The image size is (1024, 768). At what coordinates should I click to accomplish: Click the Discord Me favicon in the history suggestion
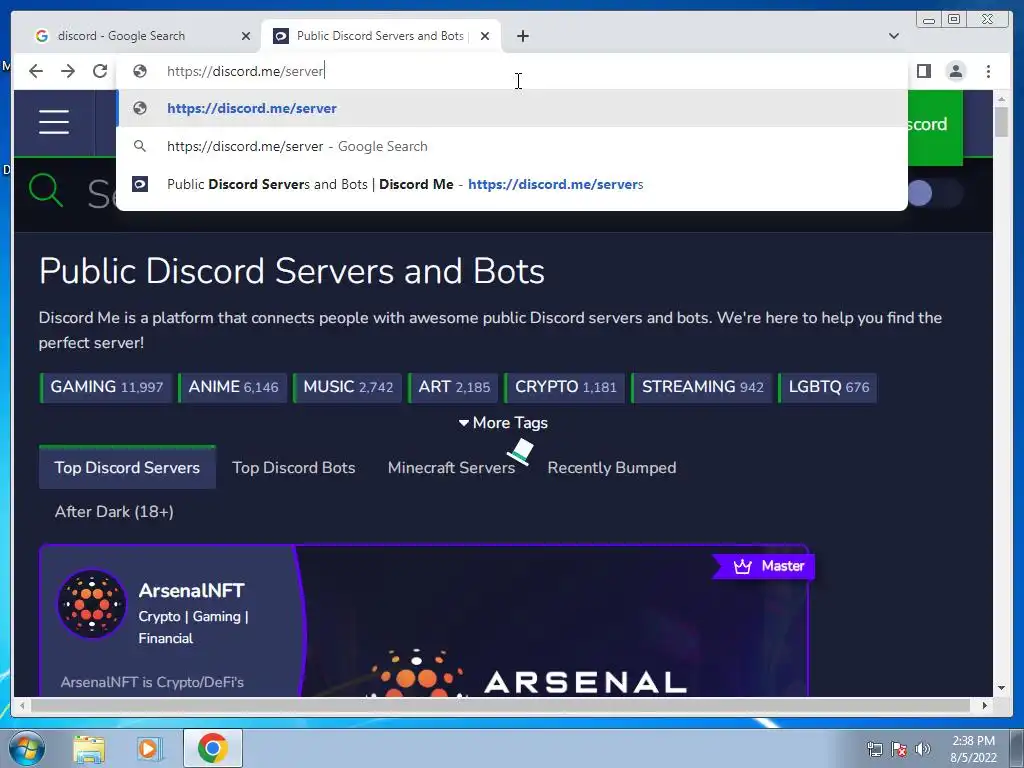point(140,184)
